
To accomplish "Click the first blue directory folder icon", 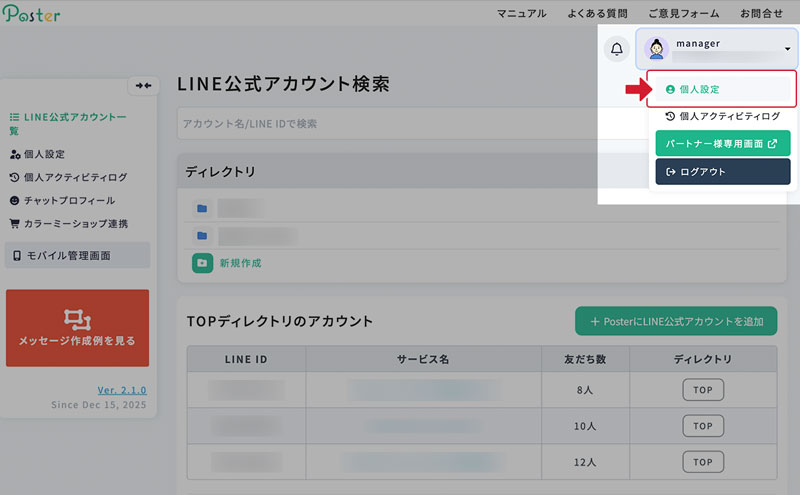I will (x=202, y=209).
